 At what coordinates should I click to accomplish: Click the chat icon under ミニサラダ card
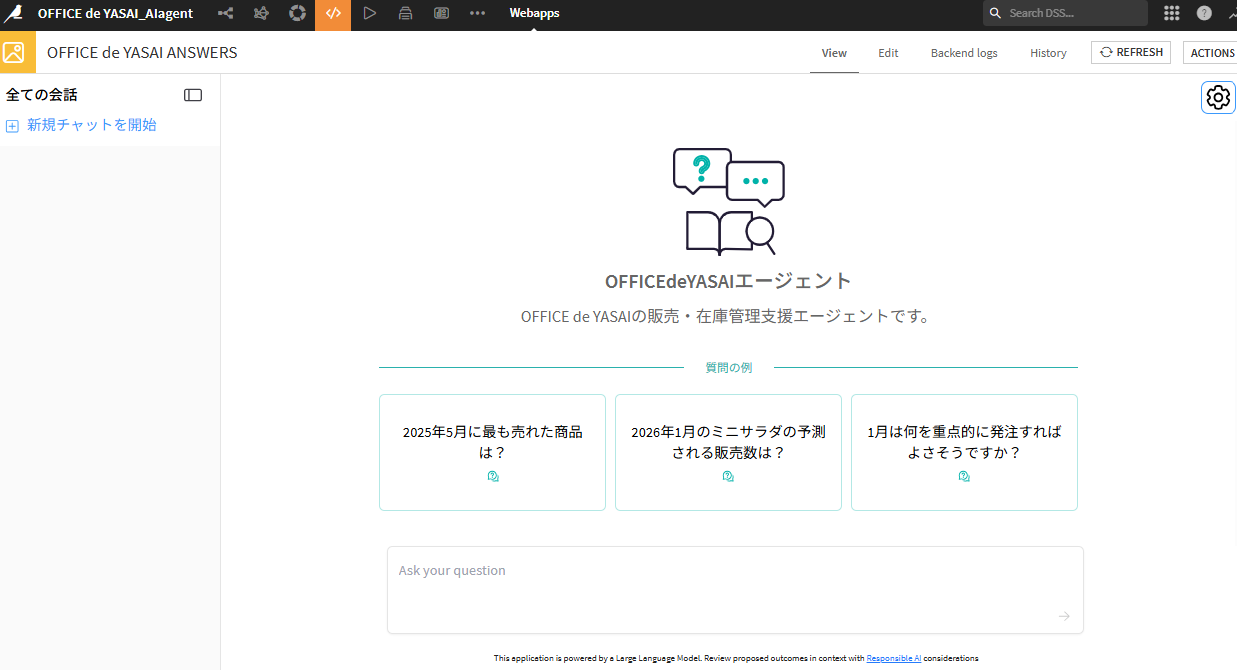click(728, 477)
